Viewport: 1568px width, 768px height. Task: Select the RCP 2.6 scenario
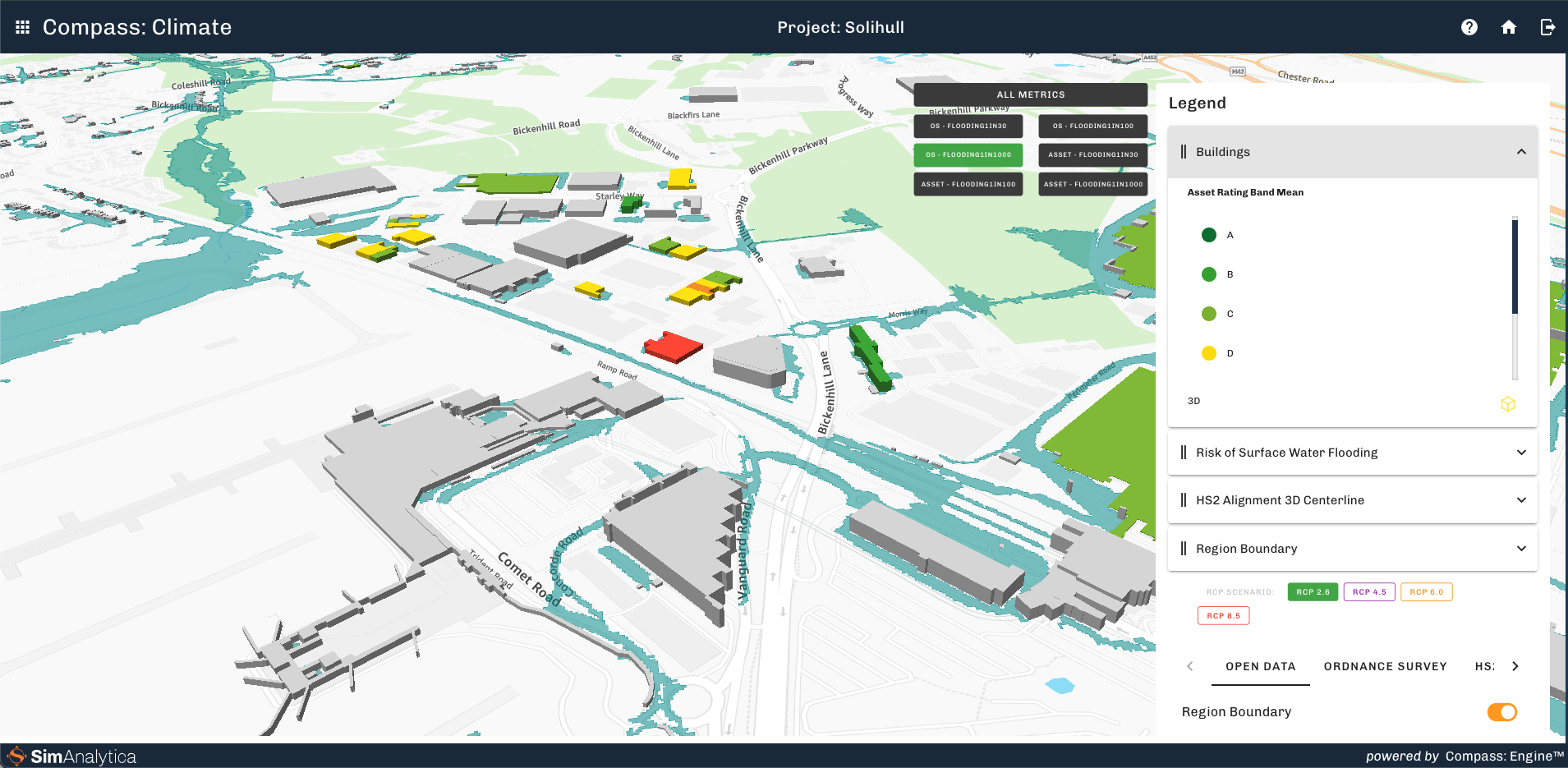(1313, 592)
